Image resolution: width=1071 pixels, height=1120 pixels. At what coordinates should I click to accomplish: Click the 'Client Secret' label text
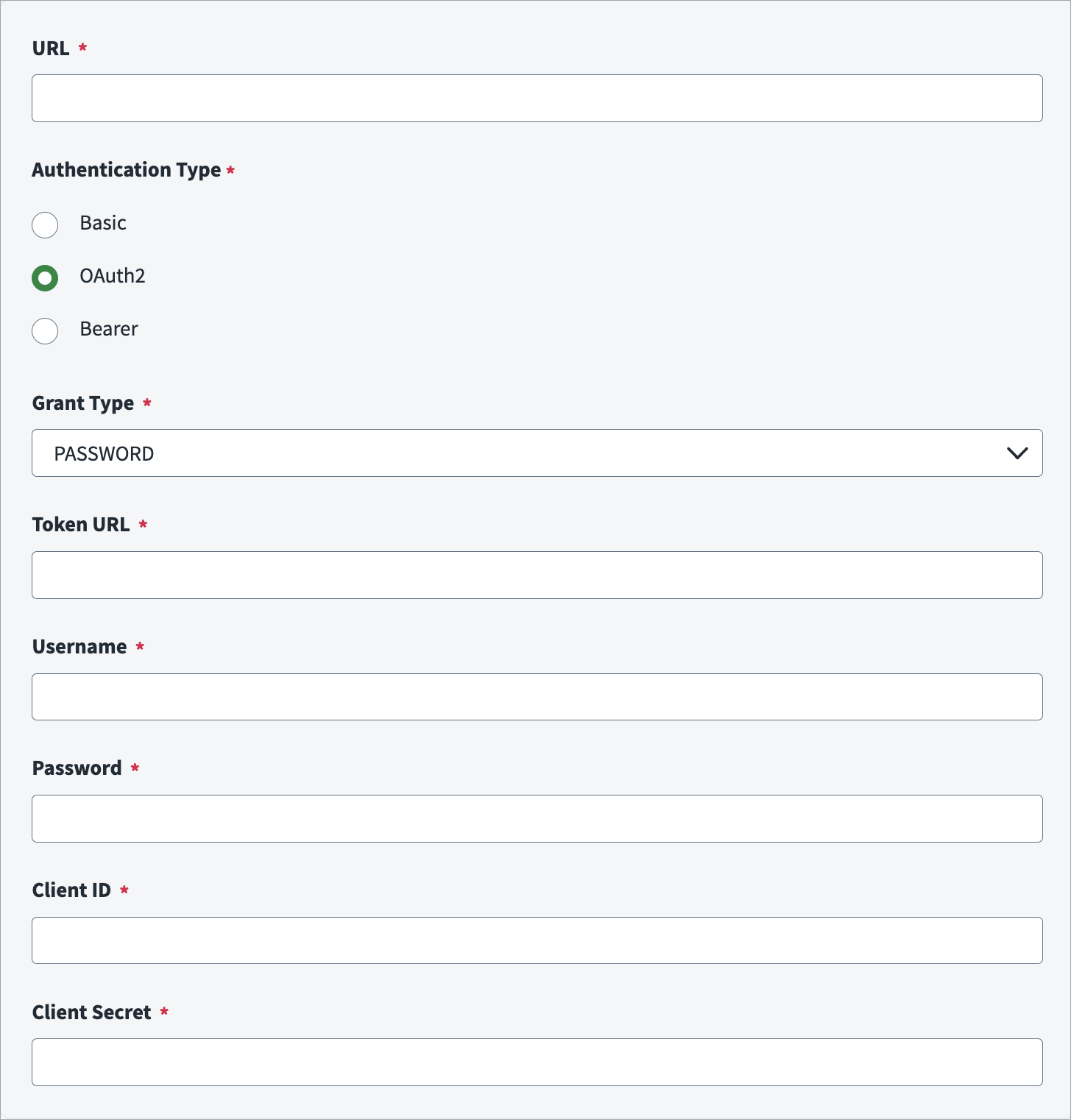(92, 1013)
